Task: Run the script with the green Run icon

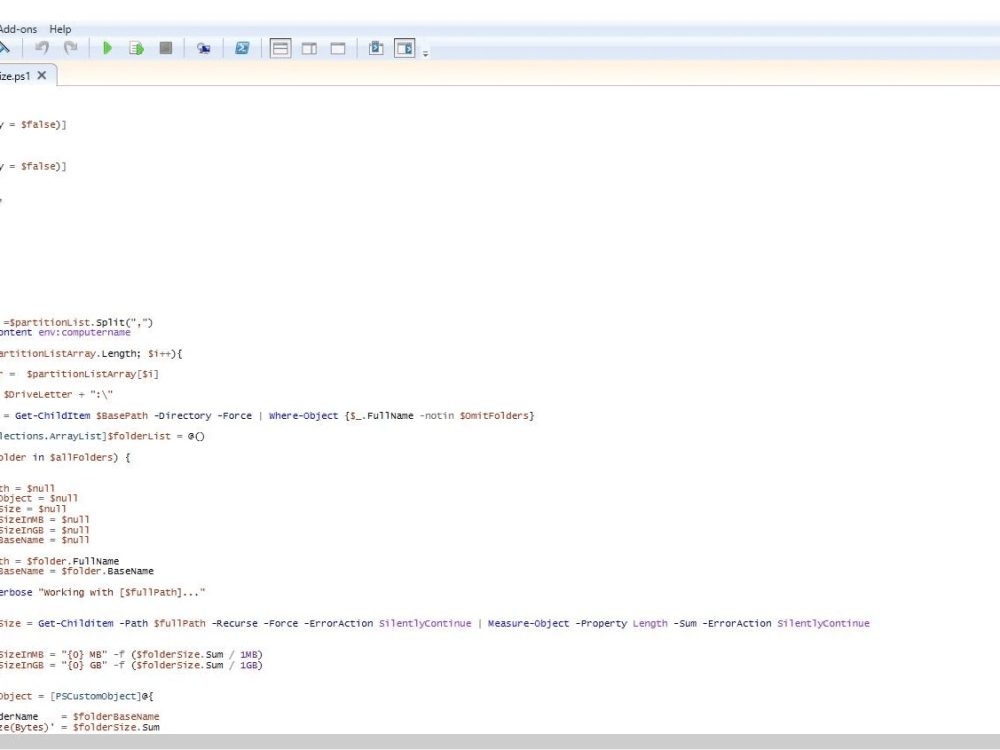Action: pos(107,47)
